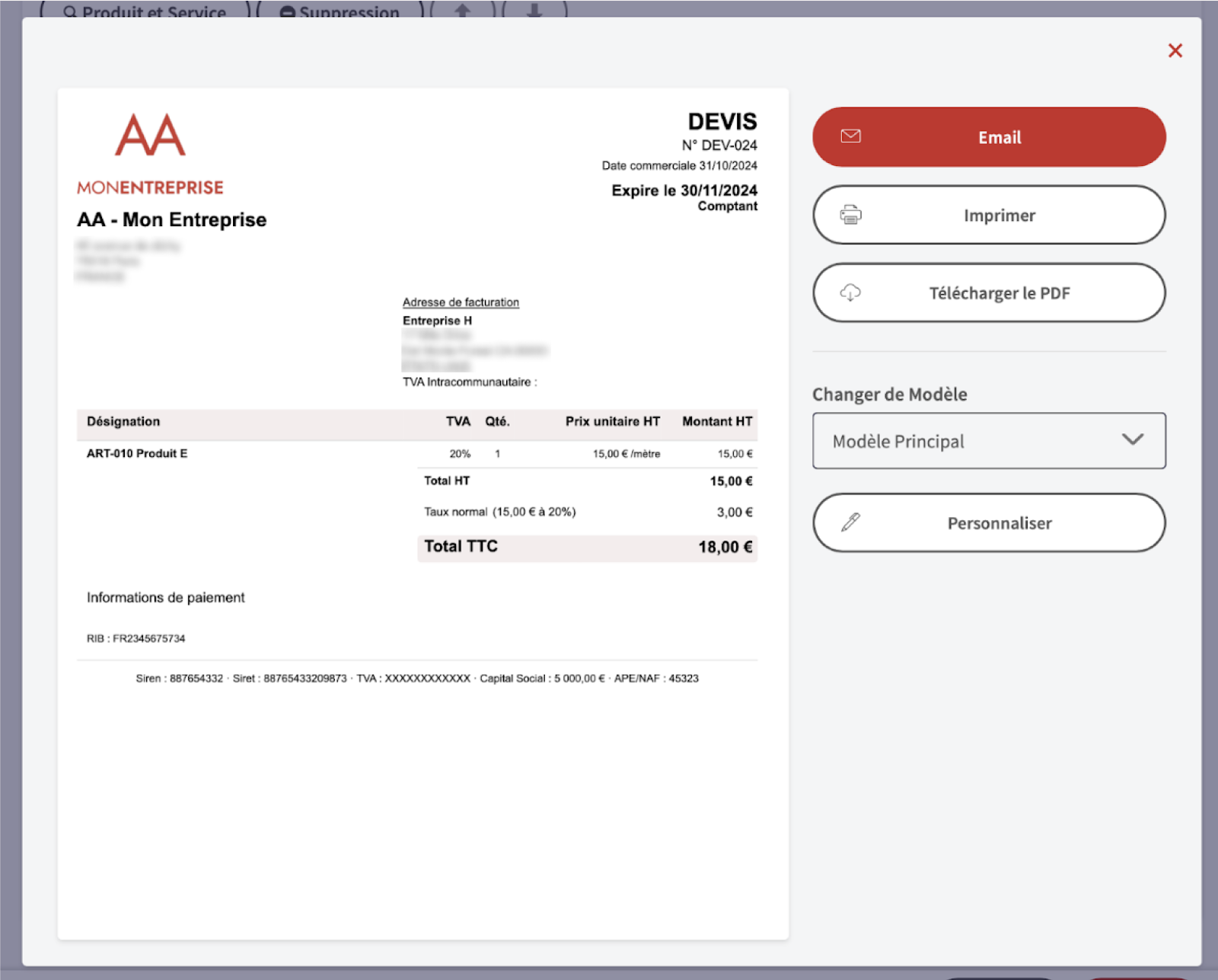Click the envelope icon on Email button
The image size is (1218, 980).
[x=850, y=136]
